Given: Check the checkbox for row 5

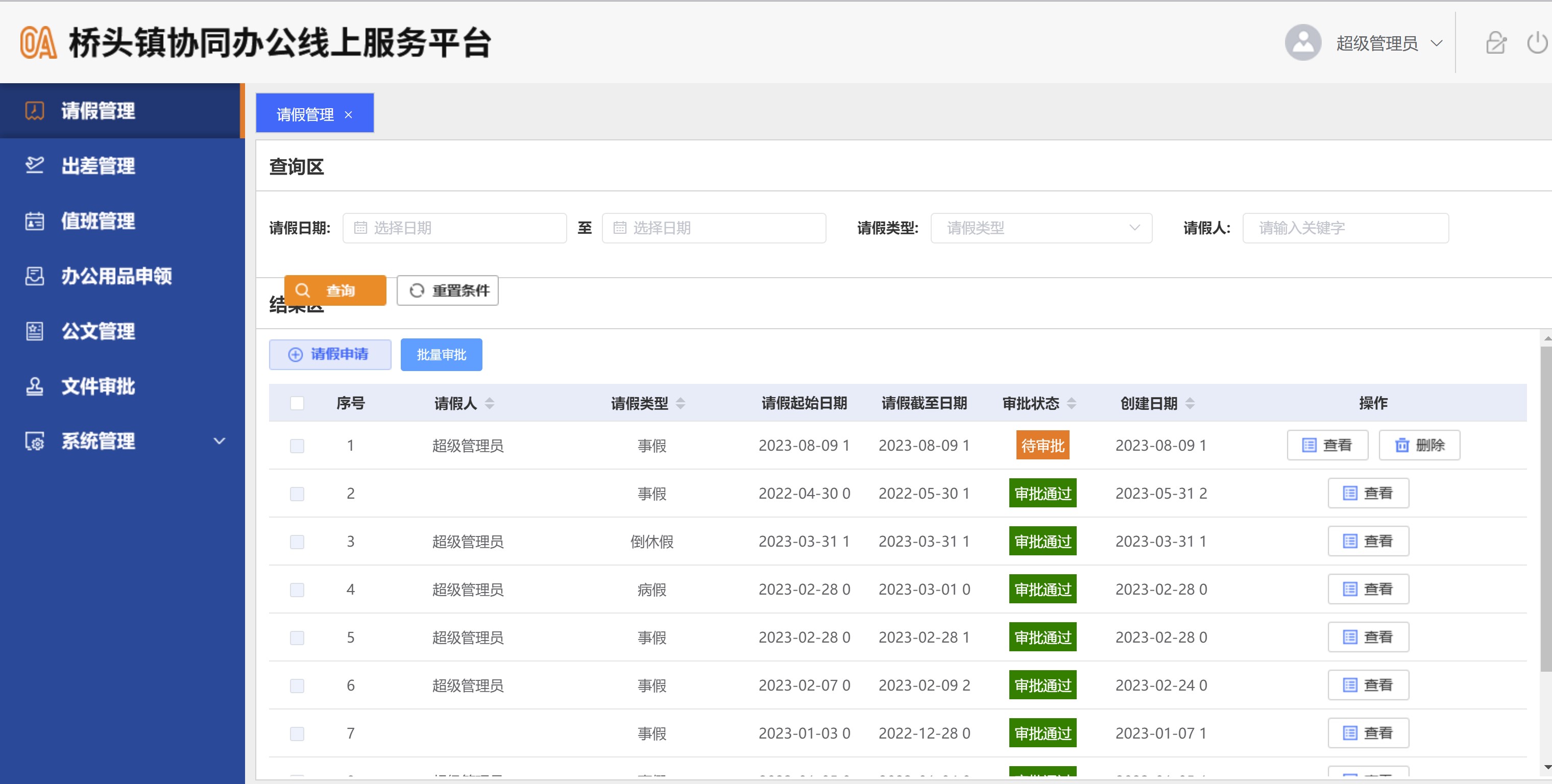Looking at the screenshot, I should click(x=297, y=638).
